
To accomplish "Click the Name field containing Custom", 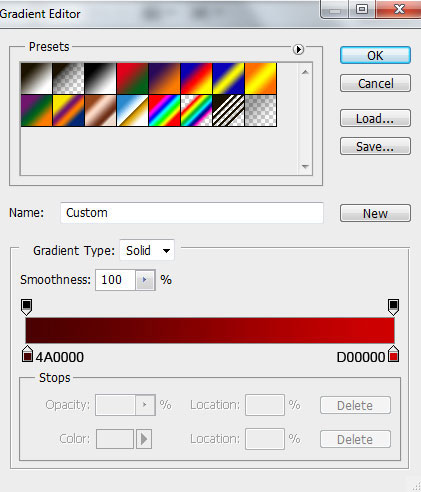I will (x=192, y=213).
